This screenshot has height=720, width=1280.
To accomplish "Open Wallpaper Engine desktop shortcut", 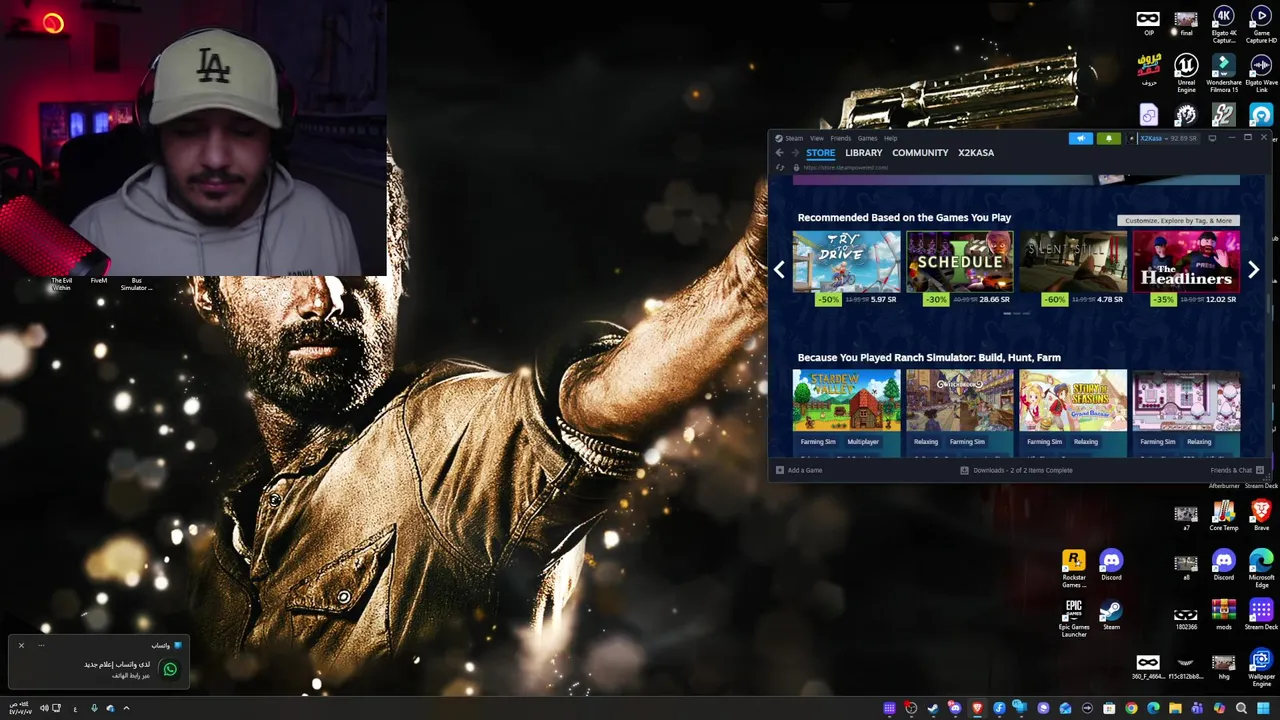I will coord(1262,667).
